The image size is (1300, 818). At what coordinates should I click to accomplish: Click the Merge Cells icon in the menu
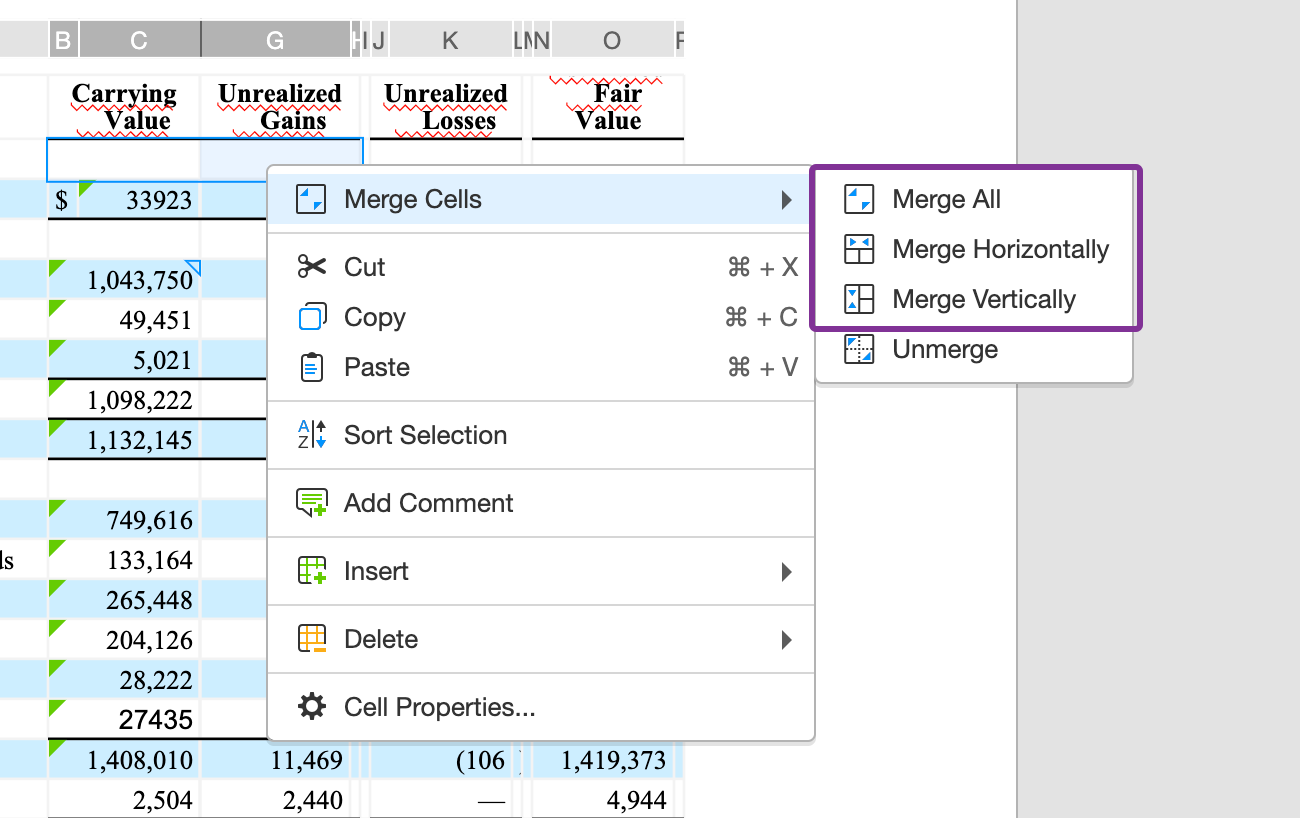coord(311,199)
